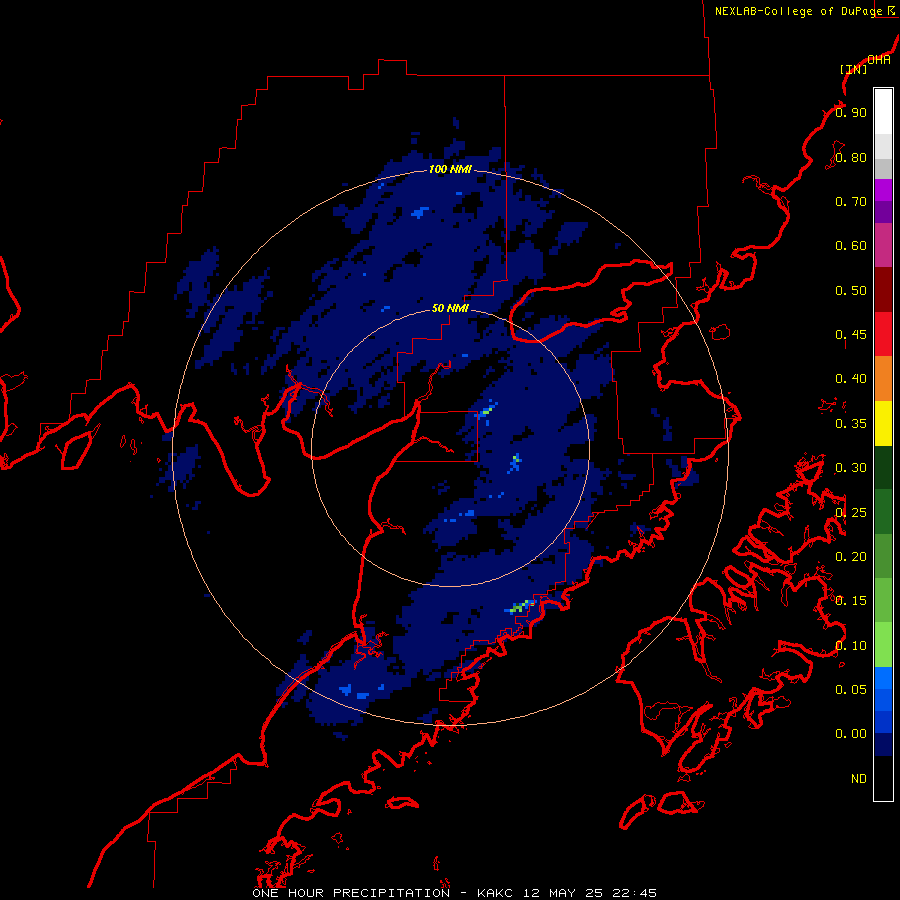The width and height of the screenshot is (900, 900).
Task: Click the [IN] units label
Action: 854,69
